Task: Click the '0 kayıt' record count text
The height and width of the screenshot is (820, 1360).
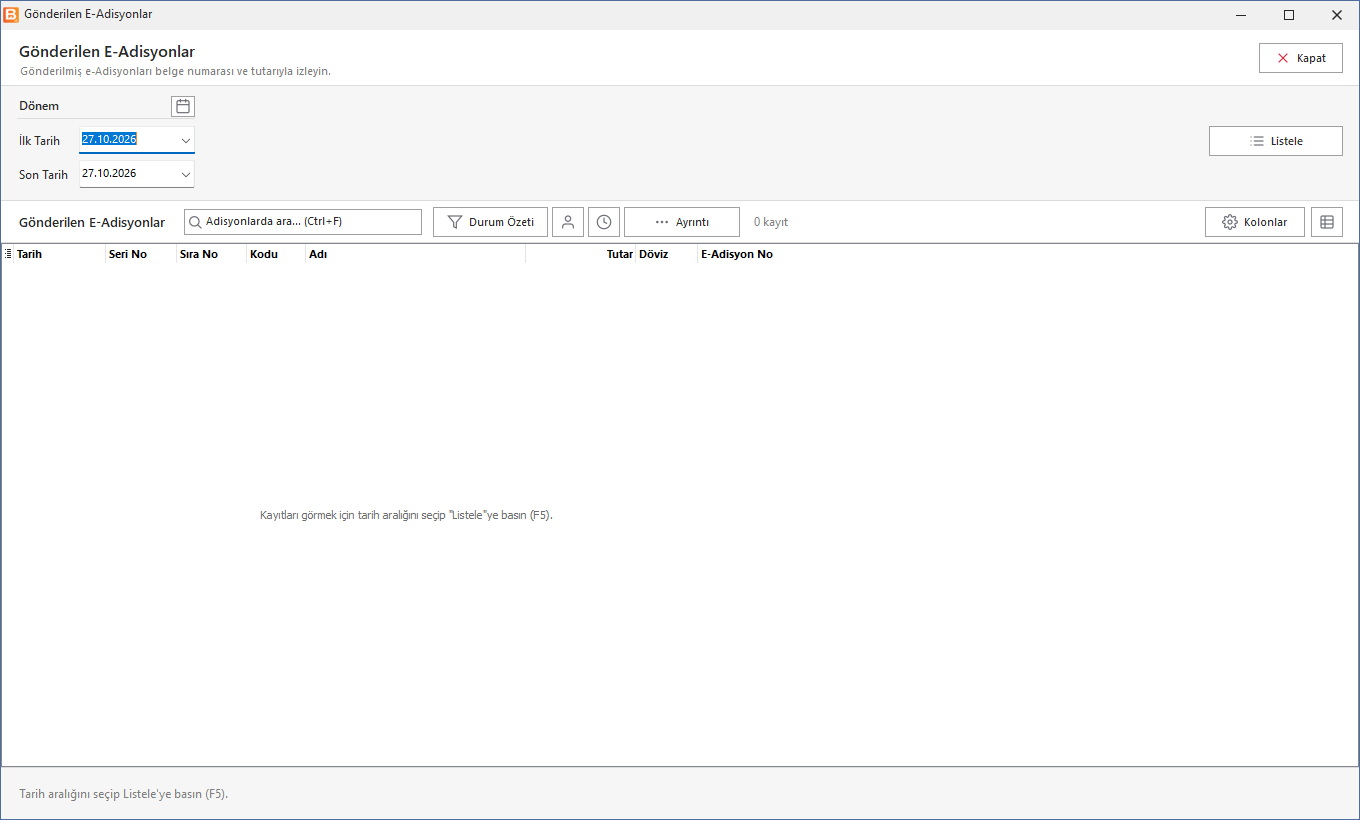Action: tap(771, 222)
